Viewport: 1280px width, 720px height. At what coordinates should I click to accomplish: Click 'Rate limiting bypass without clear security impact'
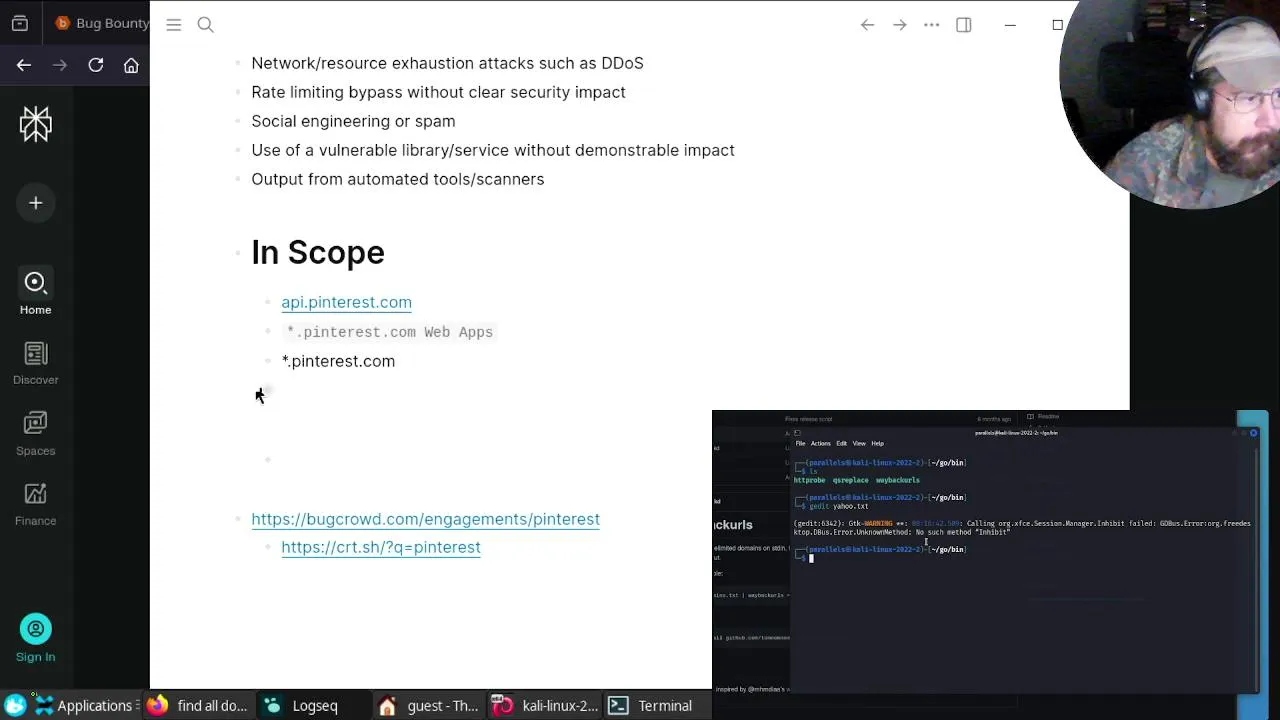pyautogui.click(x=438, y=92)
